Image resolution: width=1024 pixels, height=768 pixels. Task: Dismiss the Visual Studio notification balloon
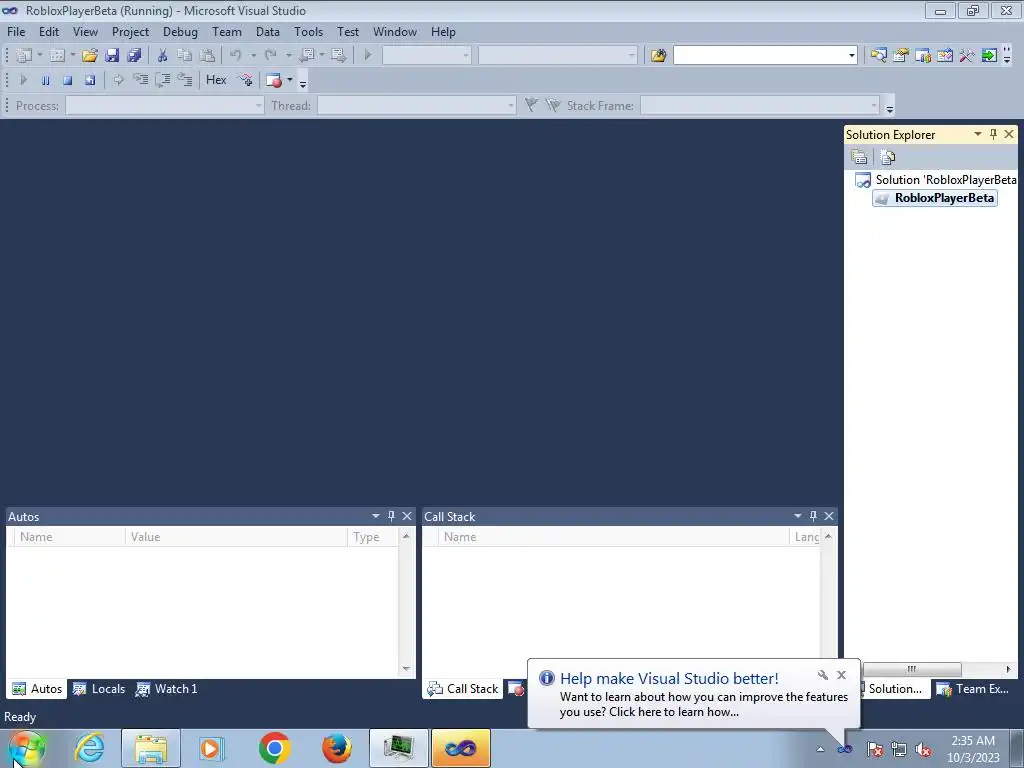click(841, 675)
